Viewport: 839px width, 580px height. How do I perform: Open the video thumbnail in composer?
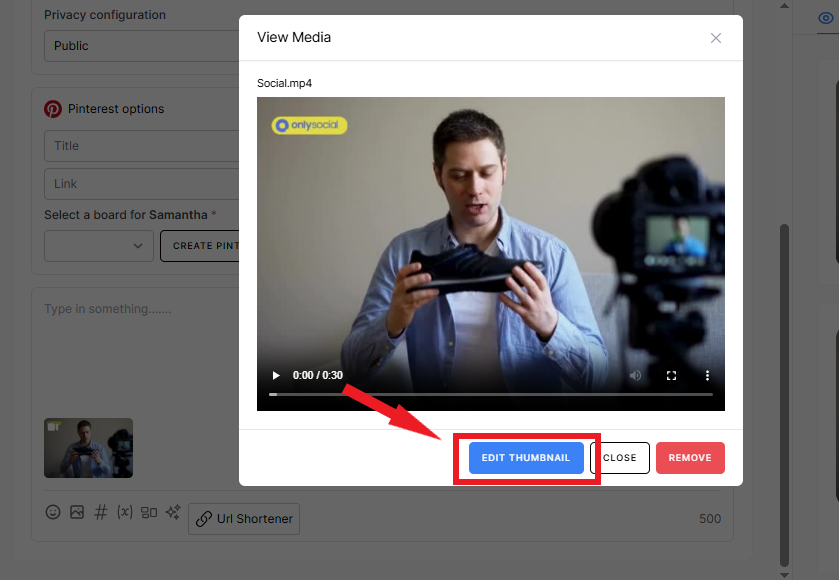tap(88, 447)
